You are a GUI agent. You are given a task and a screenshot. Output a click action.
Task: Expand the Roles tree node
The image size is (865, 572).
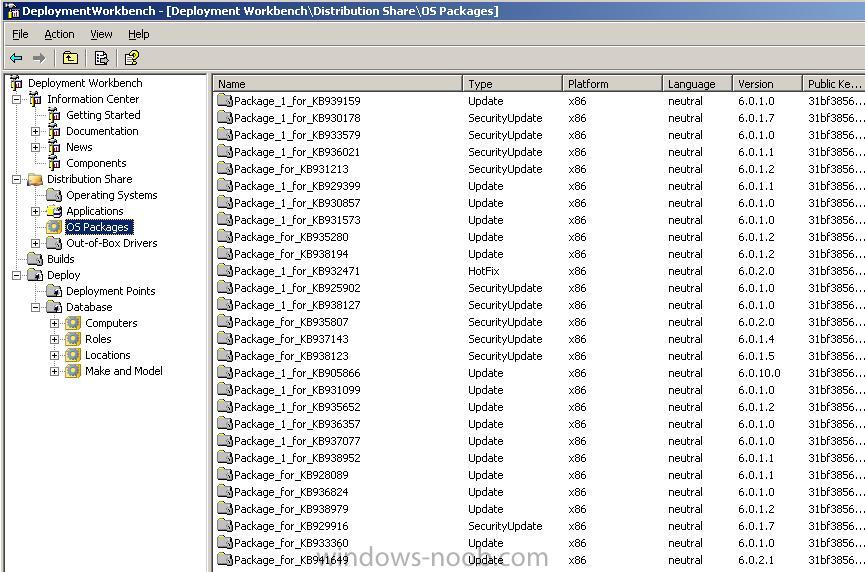tap(54, 339)
